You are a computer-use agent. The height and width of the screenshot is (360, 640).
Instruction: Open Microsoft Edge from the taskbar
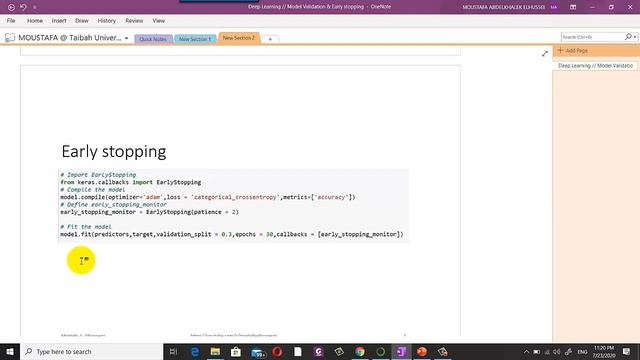point(195,351)
